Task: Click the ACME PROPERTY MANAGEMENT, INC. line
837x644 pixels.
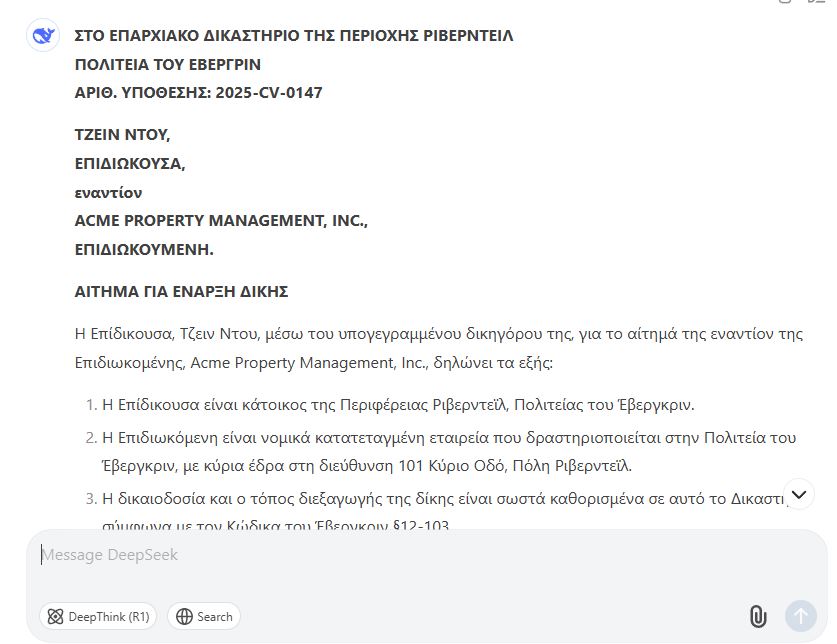Action: pos(221,220)
